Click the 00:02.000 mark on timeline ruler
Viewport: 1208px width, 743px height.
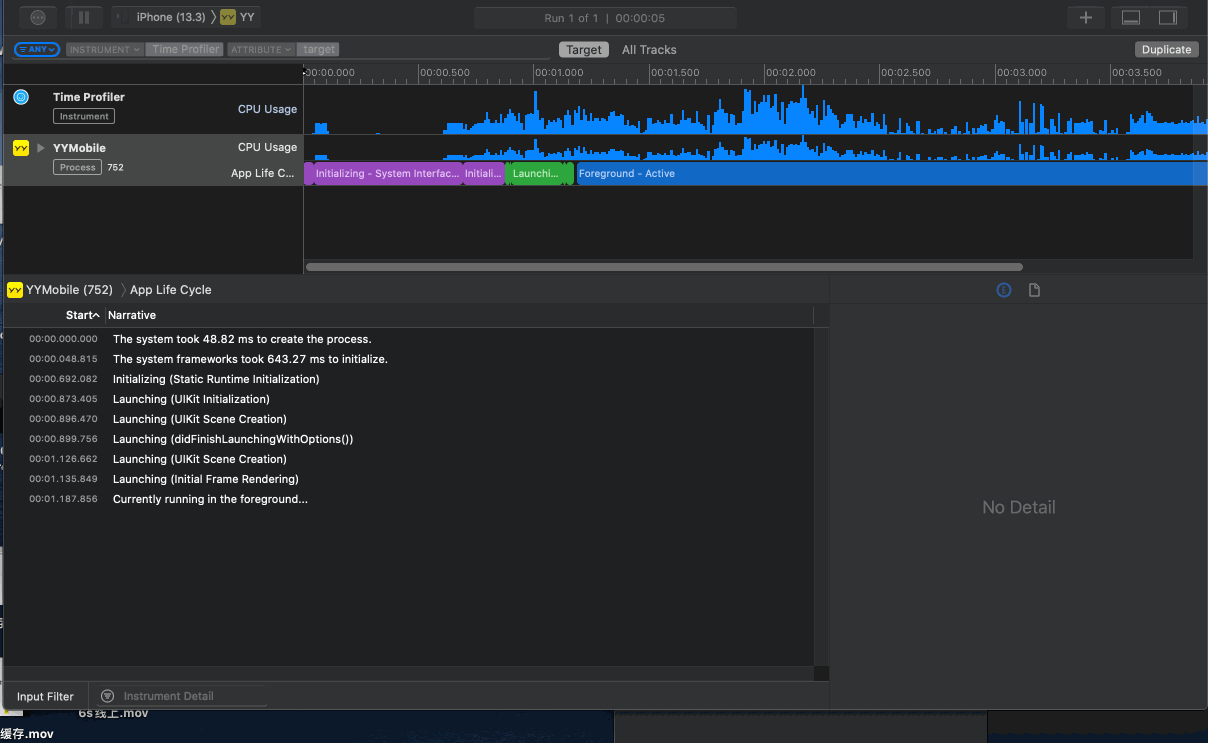pos(790,72)
